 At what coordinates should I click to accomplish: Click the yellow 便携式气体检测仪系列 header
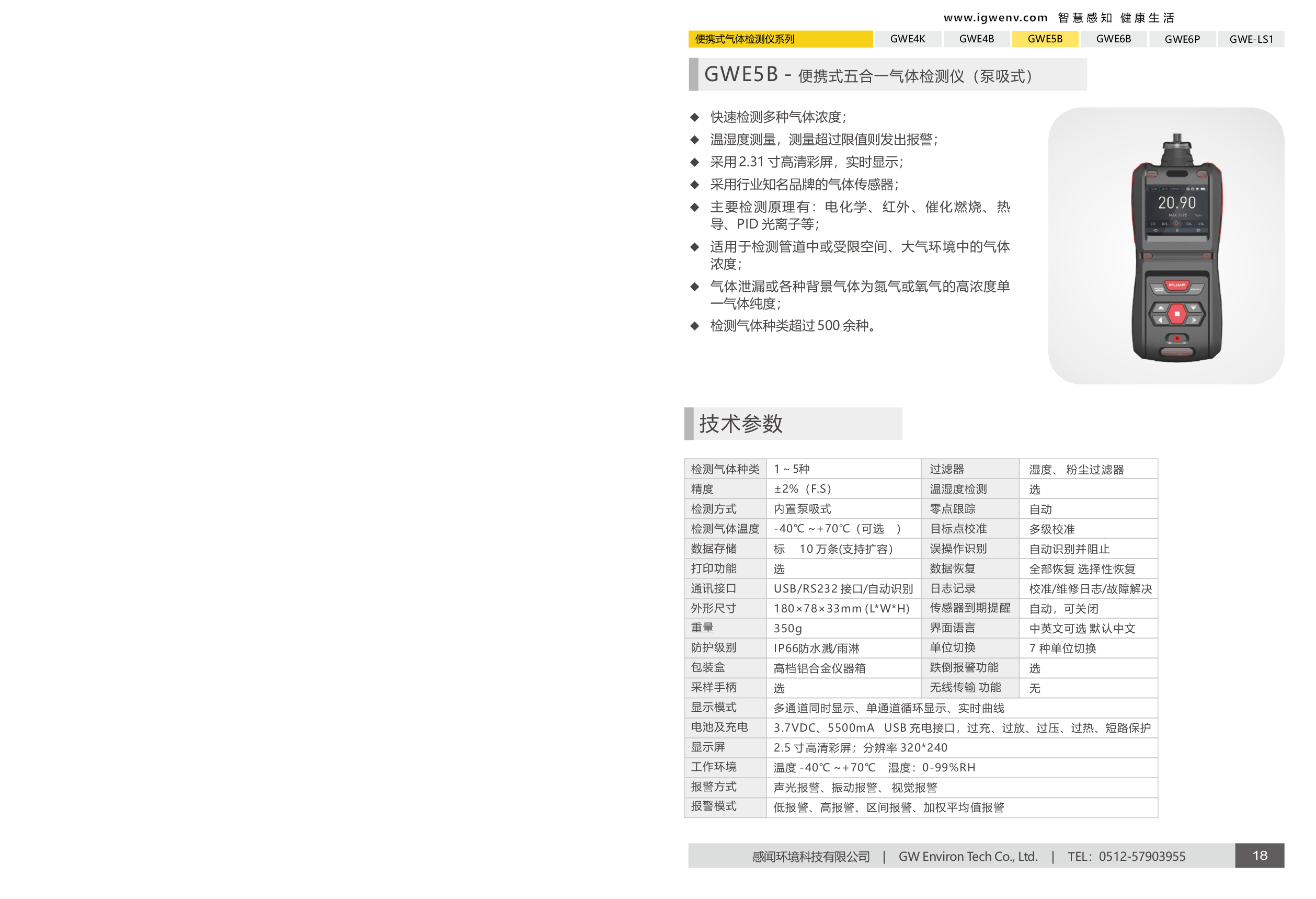coord(780,39)
